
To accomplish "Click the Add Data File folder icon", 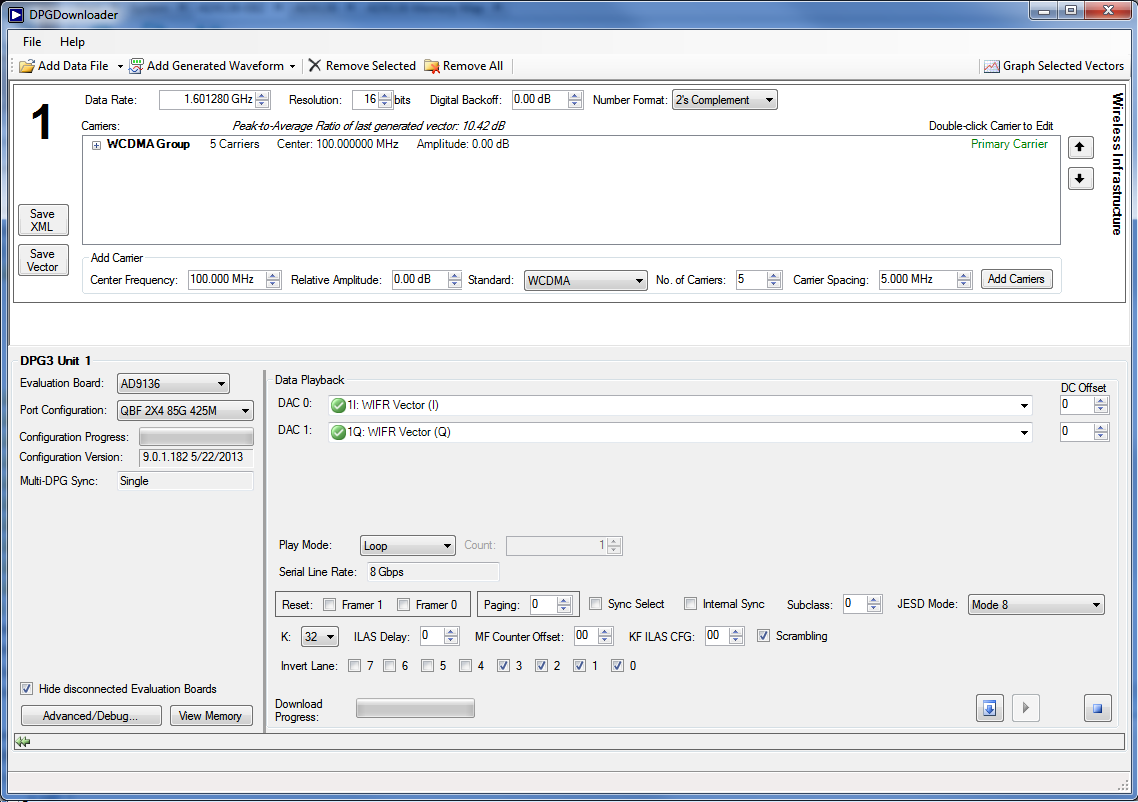I will tap(27, 66).
